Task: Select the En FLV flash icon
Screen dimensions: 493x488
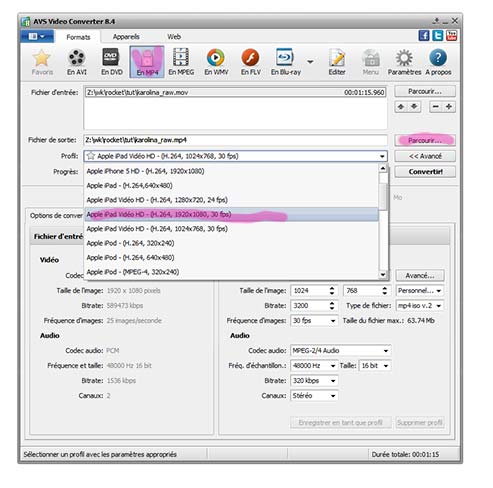Action: [251, 62]
